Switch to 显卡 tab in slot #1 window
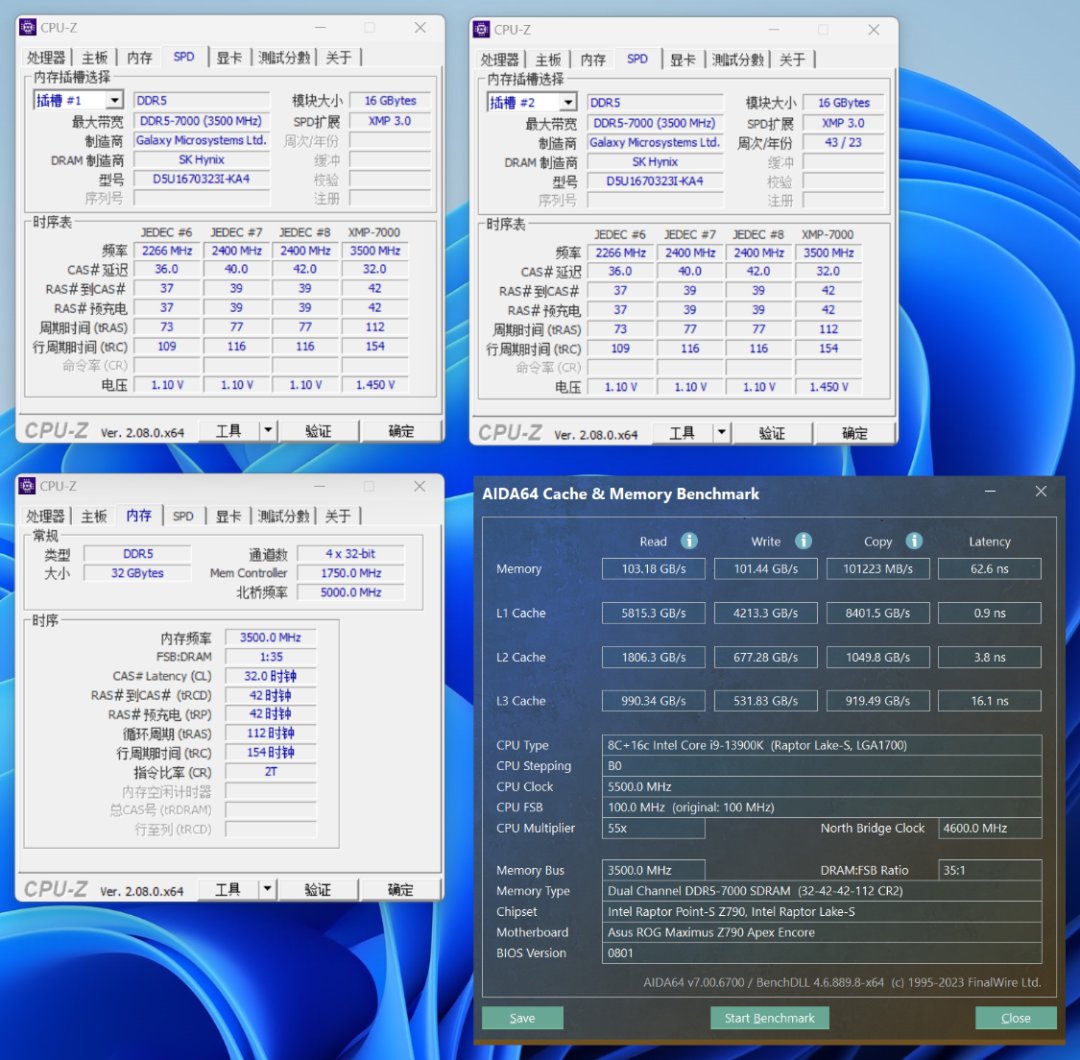This screenshot has width=1080, height=1060. click(229, 58)
